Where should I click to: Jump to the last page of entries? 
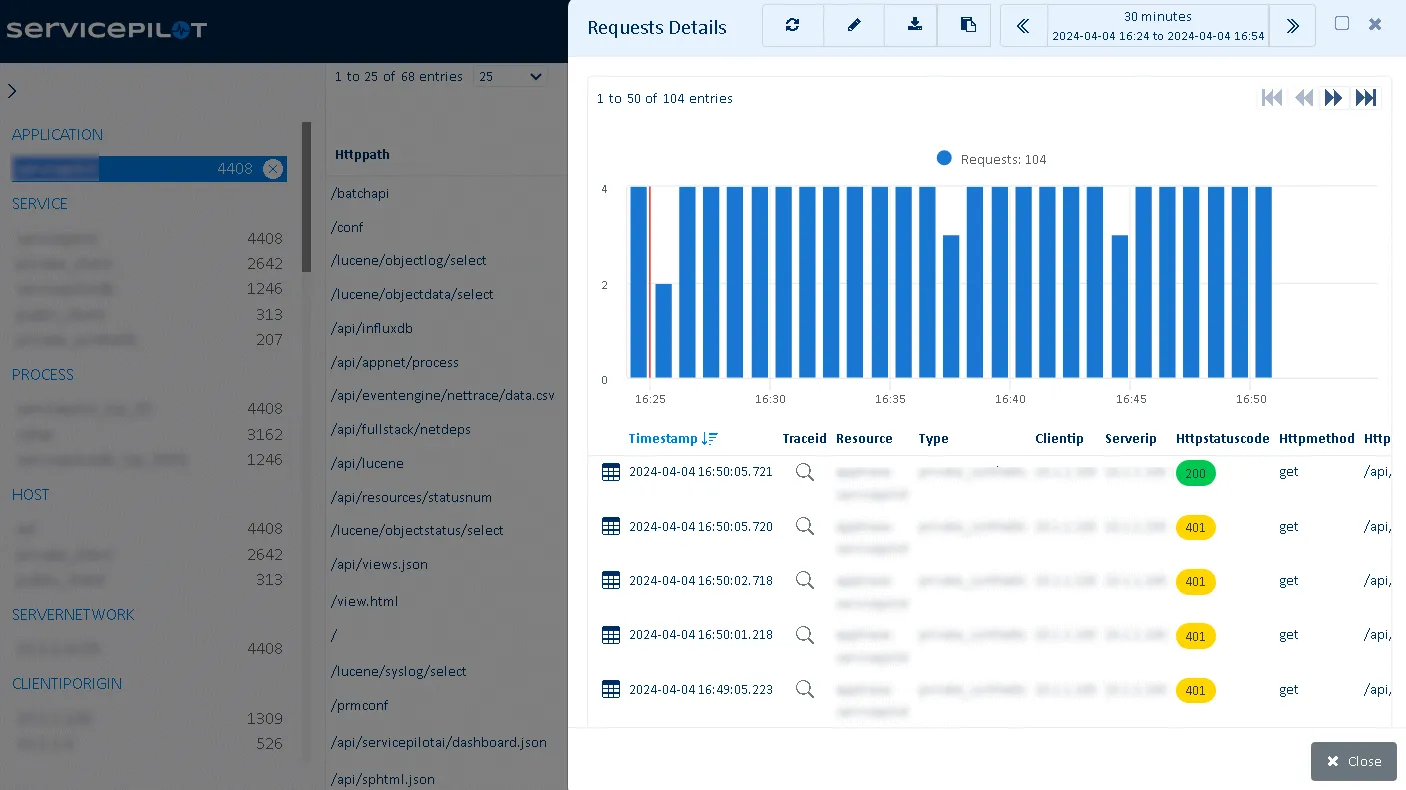[1366, 97]
